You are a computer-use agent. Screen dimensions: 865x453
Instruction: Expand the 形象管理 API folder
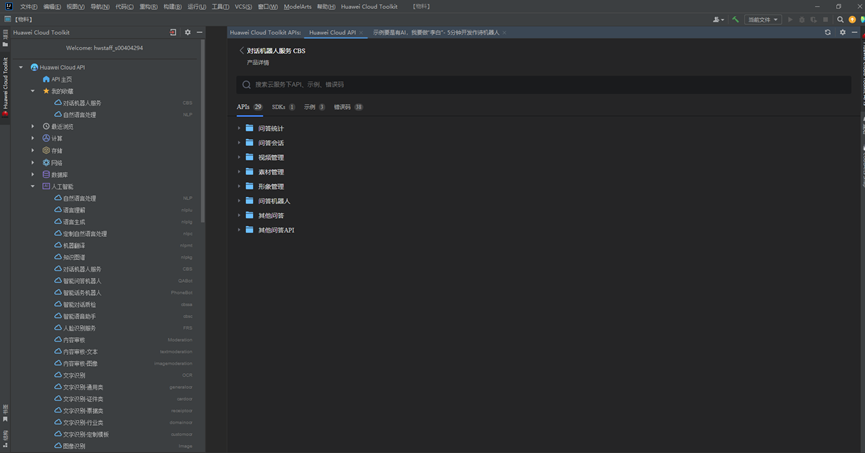point(239,186)
